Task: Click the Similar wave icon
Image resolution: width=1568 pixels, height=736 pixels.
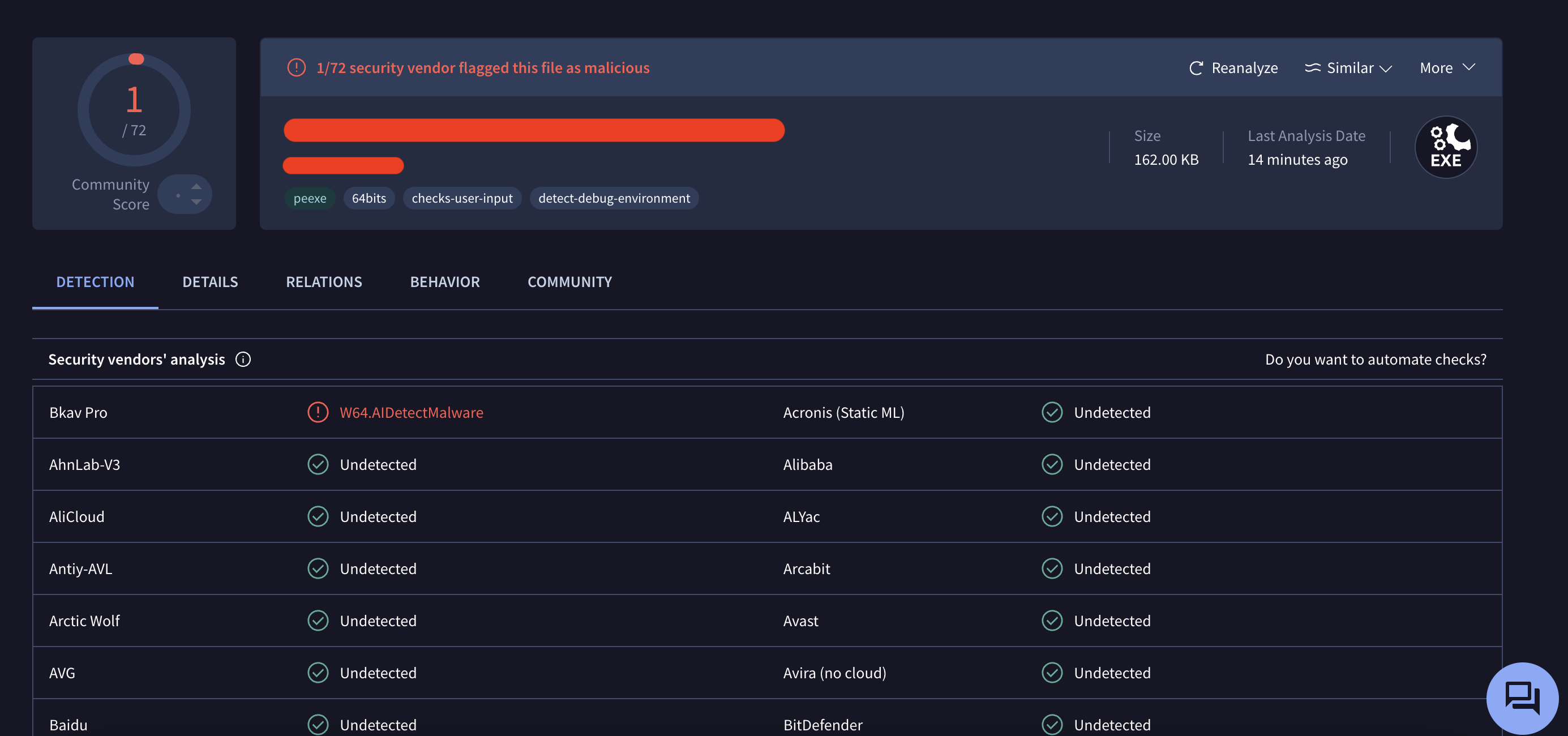Action: [x=1312, y=68]
